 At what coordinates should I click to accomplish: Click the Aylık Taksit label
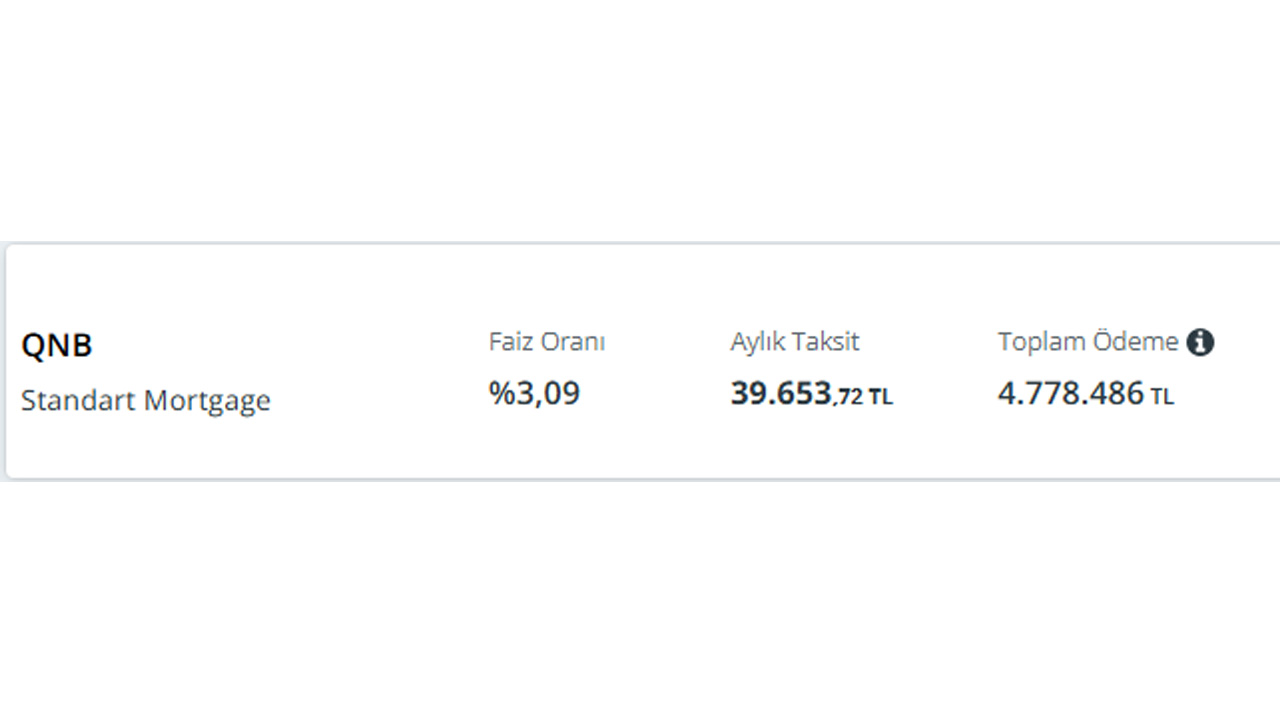[x=795, y=342]
